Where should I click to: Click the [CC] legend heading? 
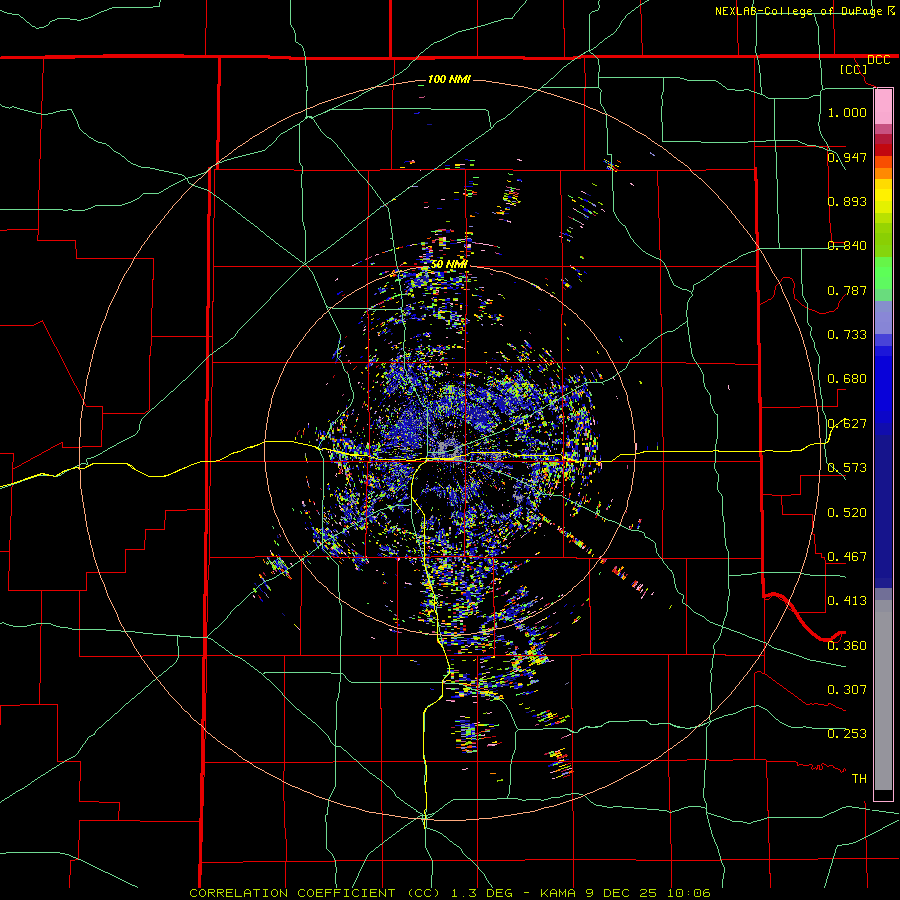tap(853, 69)
